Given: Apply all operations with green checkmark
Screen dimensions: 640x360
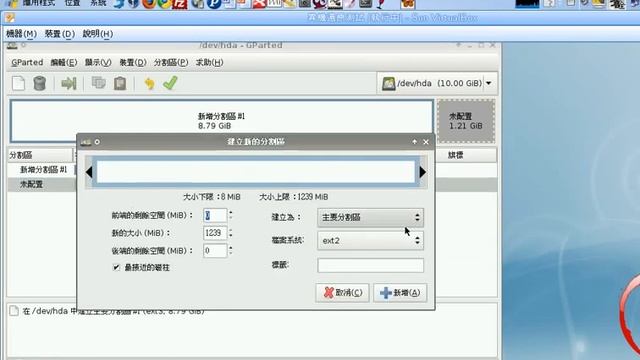Looking at the screenshot, I should [x=170, y=83].
